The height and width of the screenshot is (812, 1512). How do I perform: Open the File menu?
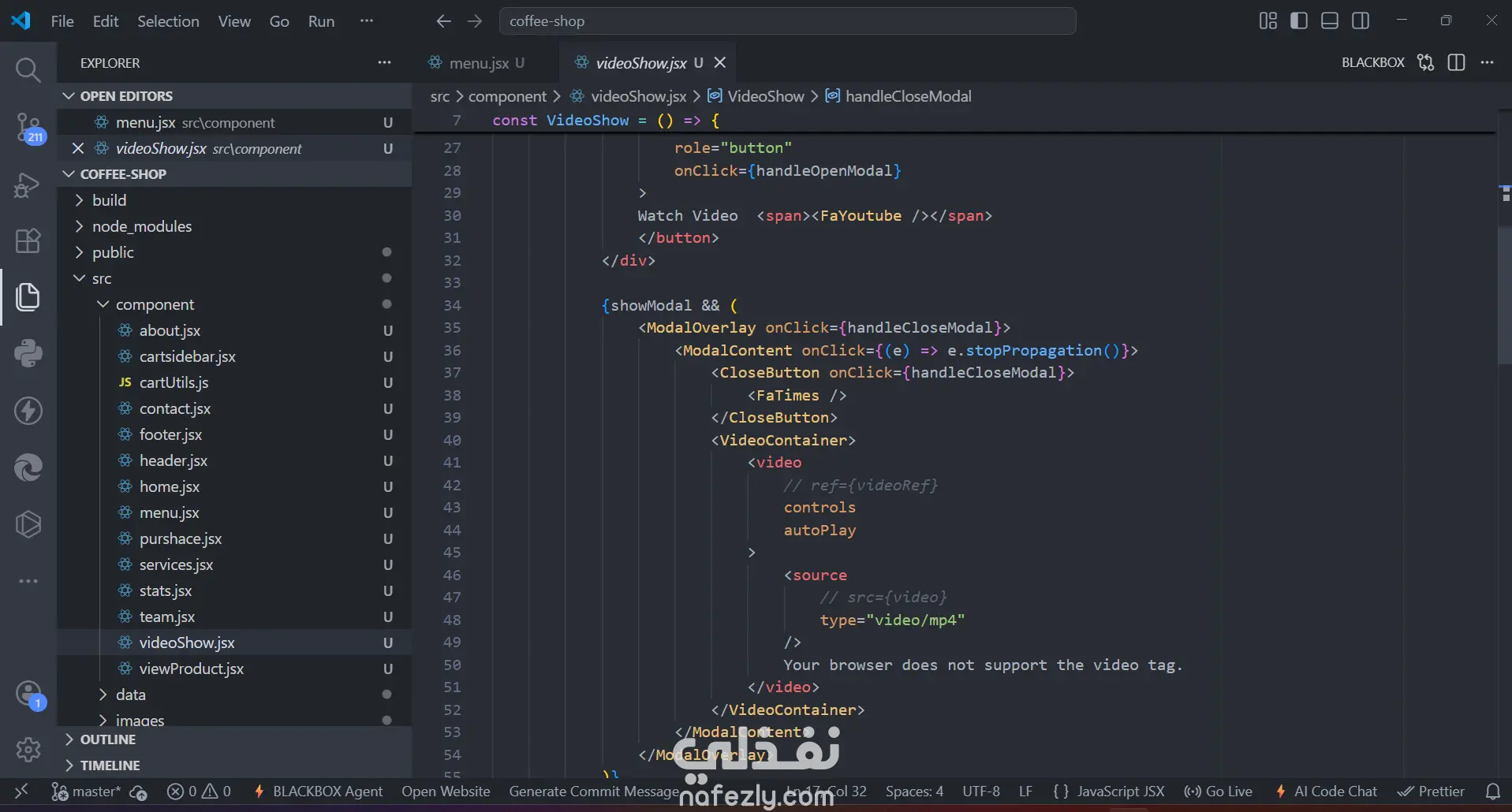[x=62, y=21]
